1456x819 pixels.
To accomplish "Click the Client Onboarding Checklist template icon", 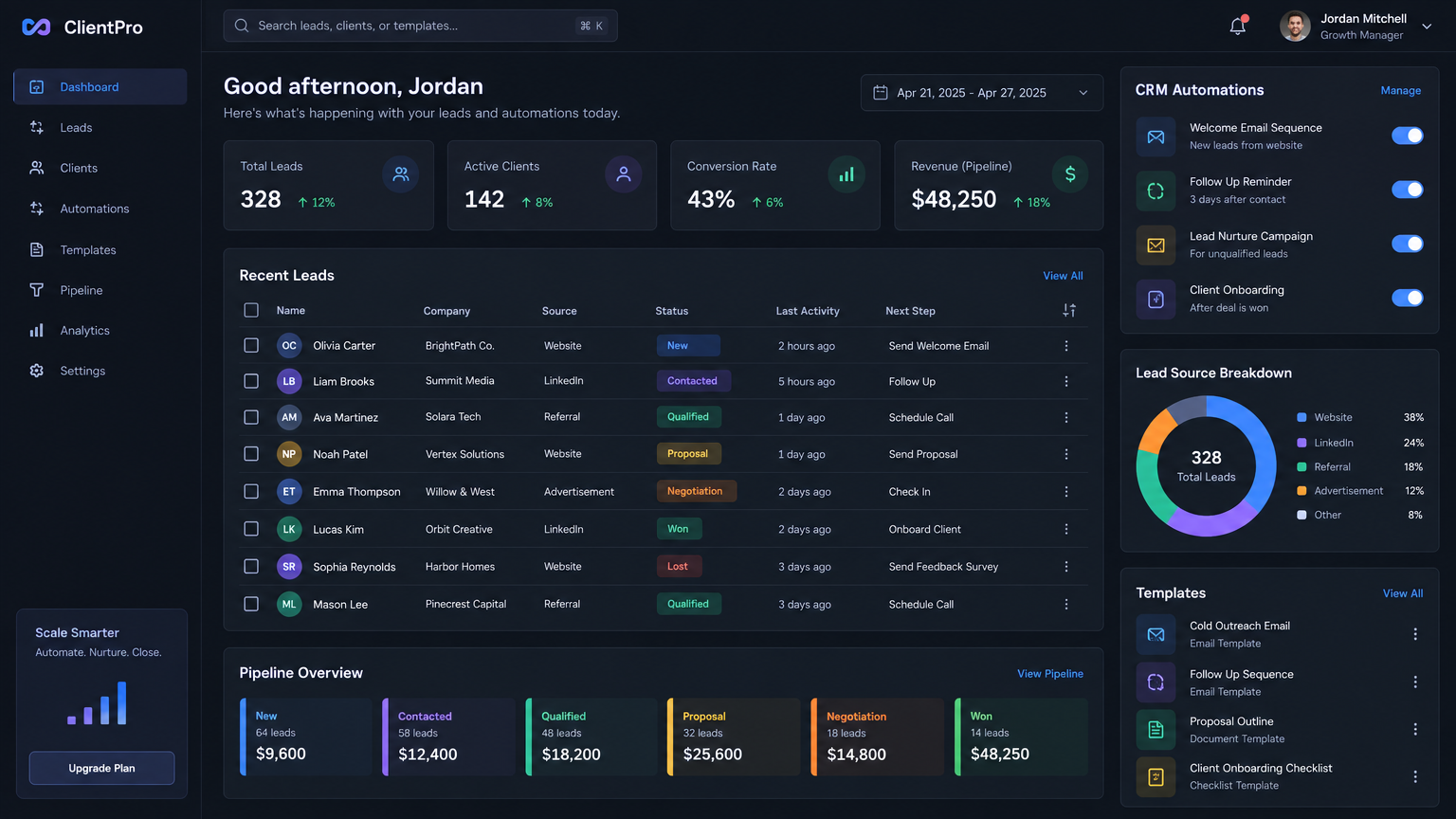I will pyautogui.click(x=1156, y=776).
